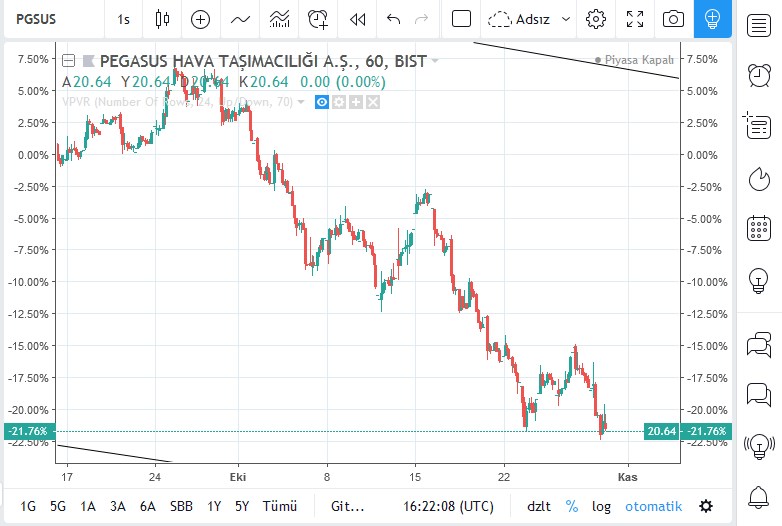
Task: Redo the chart action
Action: 421,19
